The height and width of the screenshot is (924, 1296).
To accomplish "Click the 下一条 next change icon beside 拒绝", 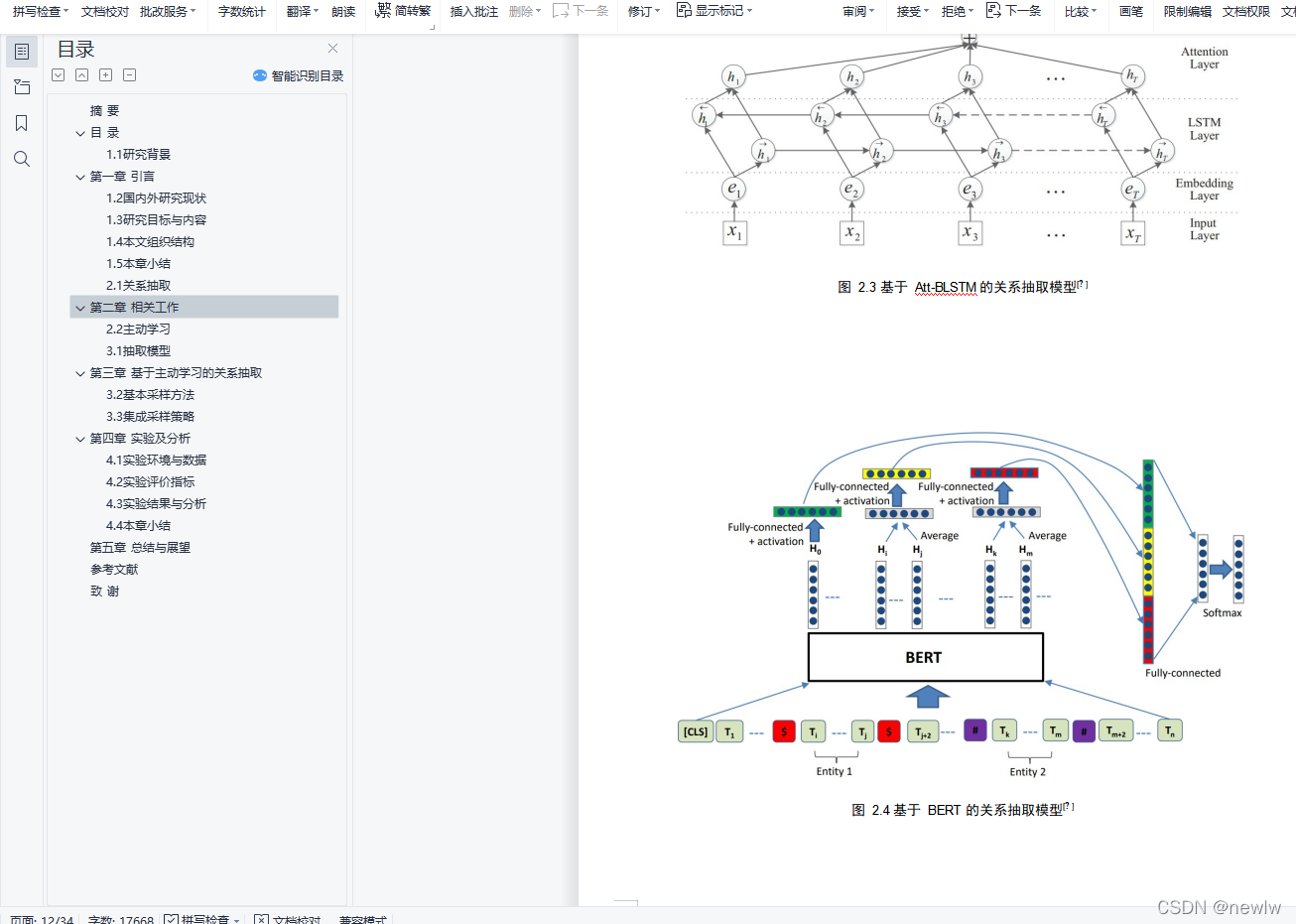I will tap(993, 10).
